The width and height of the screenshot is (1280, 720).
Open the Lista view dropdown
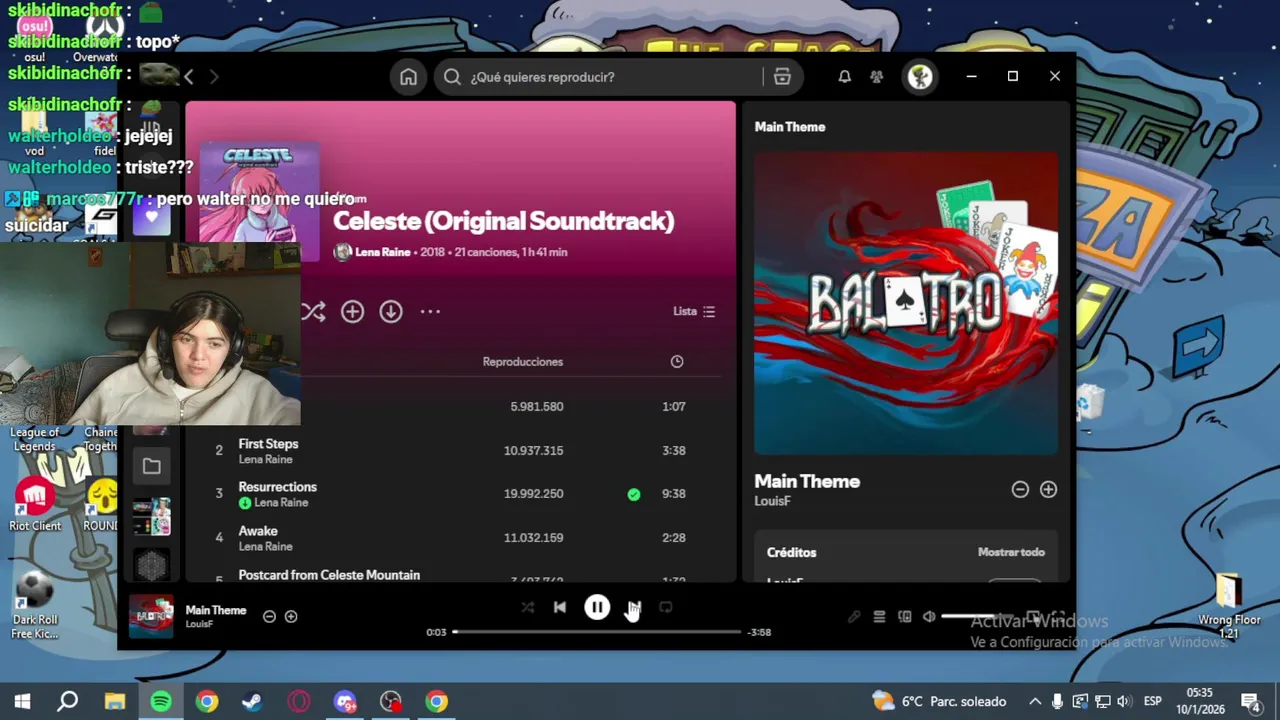[x=694, y=312]
